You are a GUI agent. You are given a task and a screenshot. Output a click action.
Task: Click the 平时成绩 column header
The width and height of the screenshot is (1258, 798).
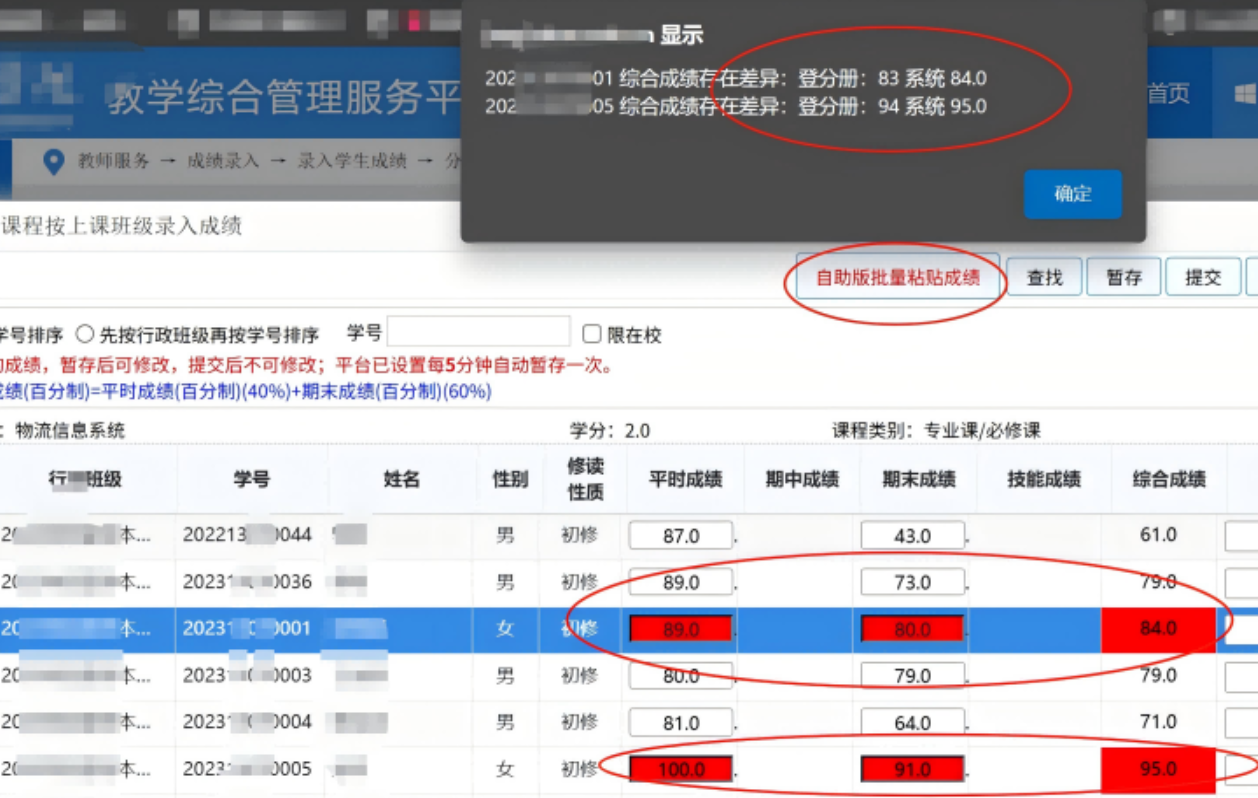pyautogui.click(x=686, y=479)
